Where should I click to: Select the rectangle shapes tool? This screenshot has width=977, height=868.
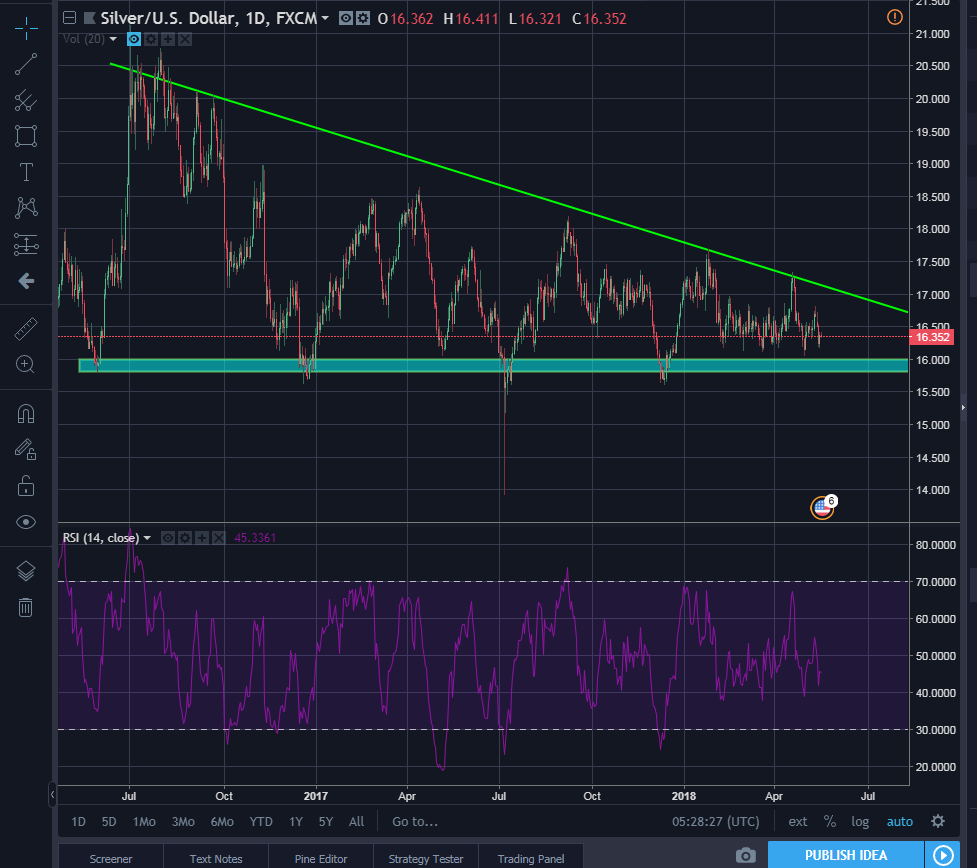(26, 136)
